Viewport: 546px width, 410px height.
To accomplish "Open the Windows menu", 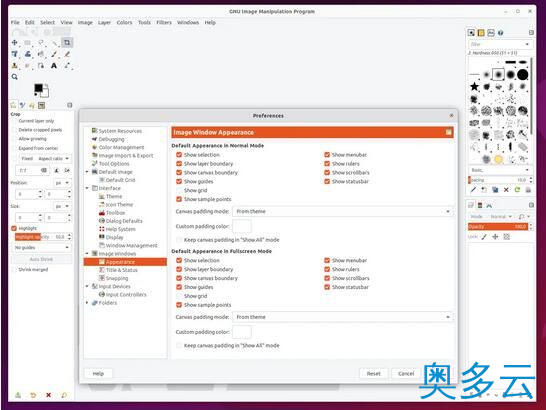I will (188, 22).
